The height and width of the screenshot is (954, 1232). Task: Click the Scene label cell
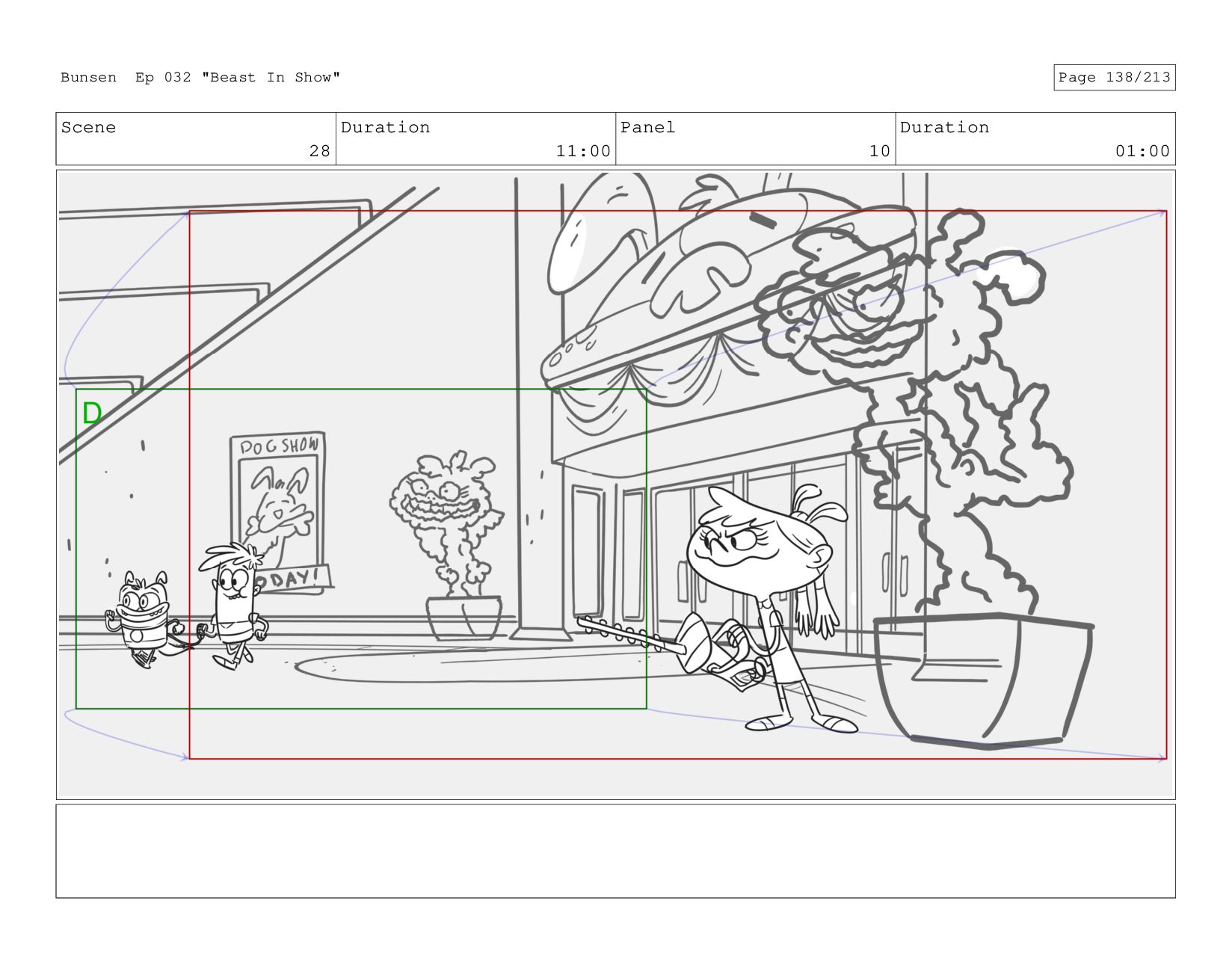click(x=196, y=139)
